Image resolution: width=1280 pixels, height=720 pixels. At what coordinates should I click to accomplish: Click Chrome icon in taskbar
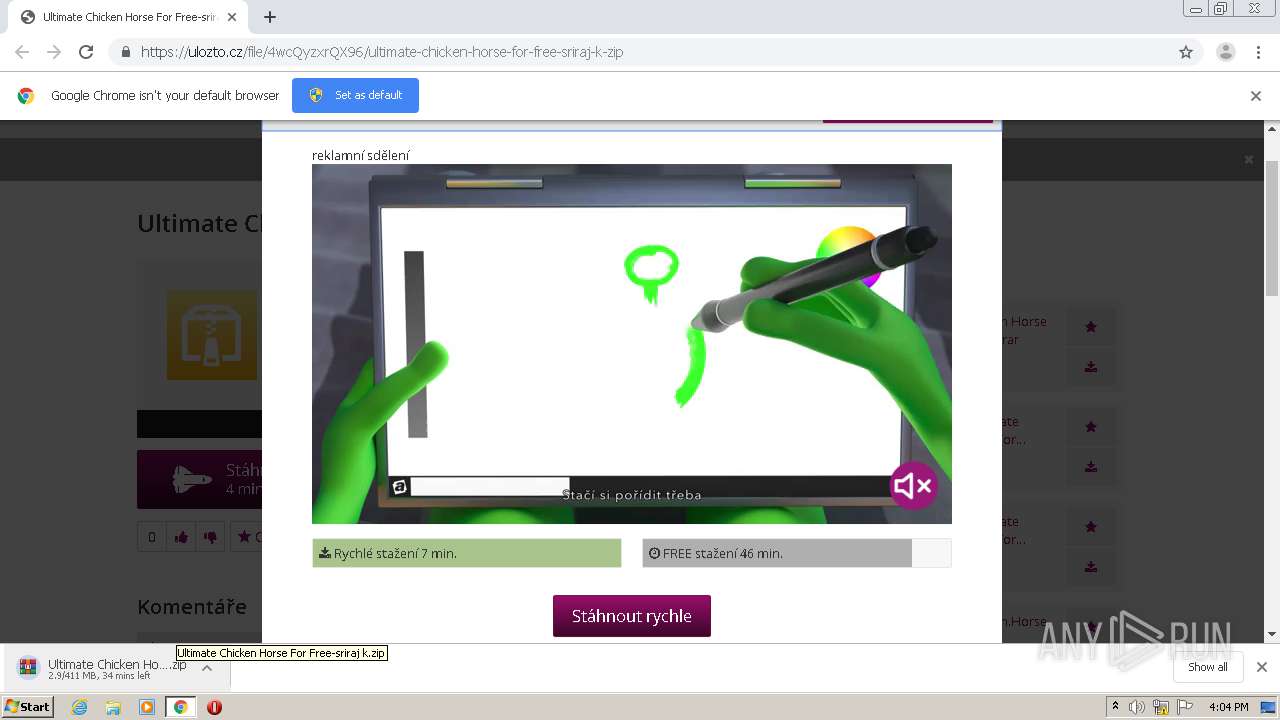click(180, 707)
